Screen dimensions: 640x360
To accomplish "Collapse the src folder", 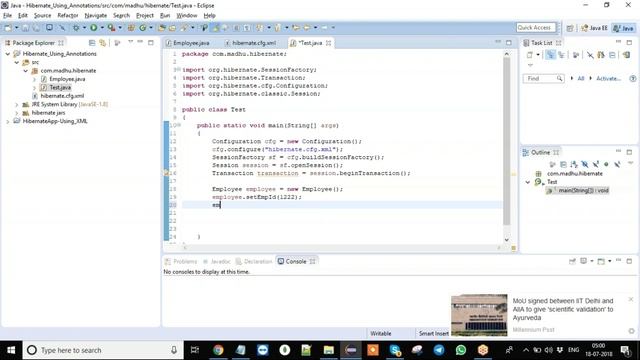I will pos(17,62).
